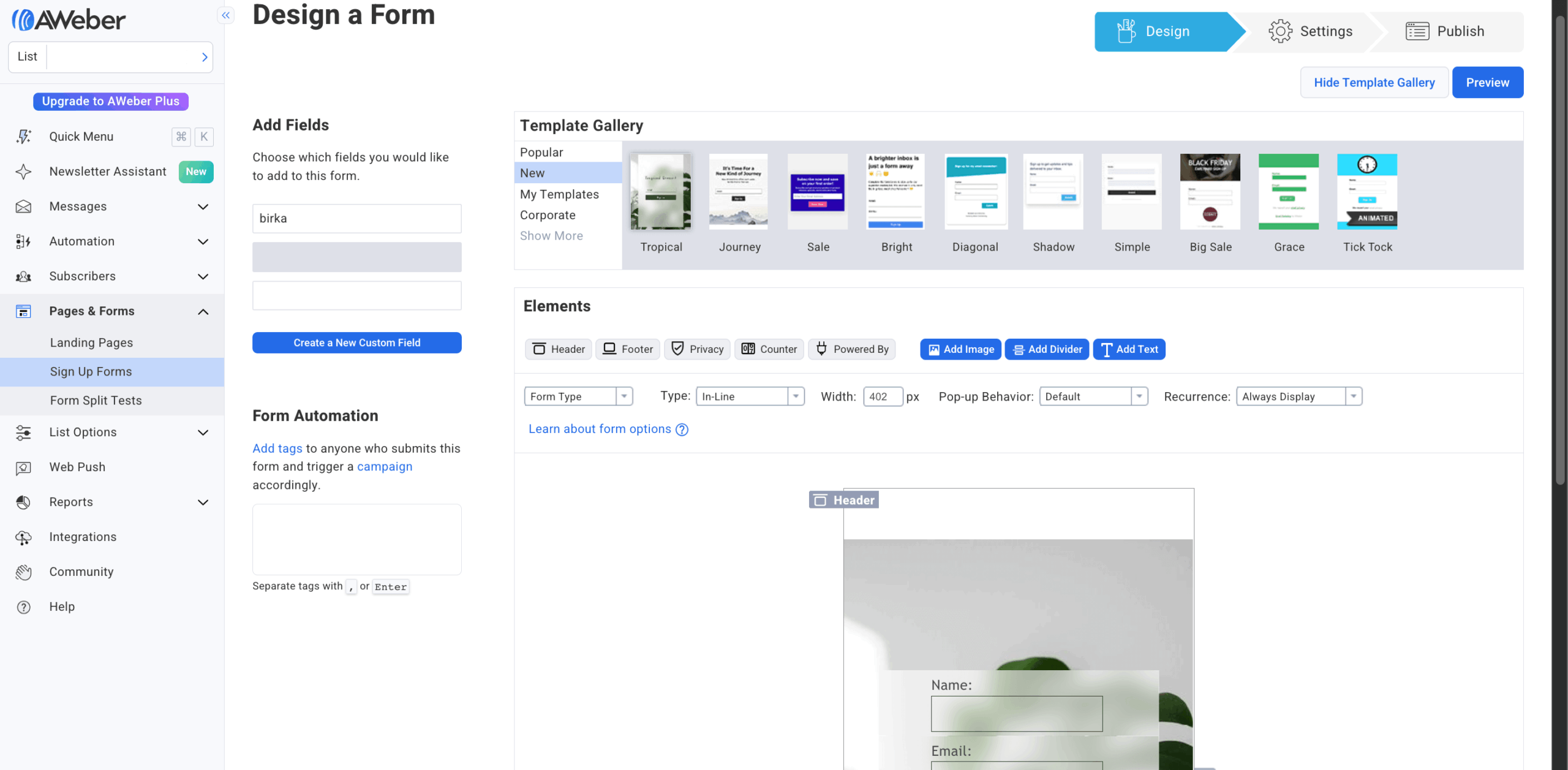Click the List Options sliders icon
Viewport: 1568px width, 770px height.
23,432
